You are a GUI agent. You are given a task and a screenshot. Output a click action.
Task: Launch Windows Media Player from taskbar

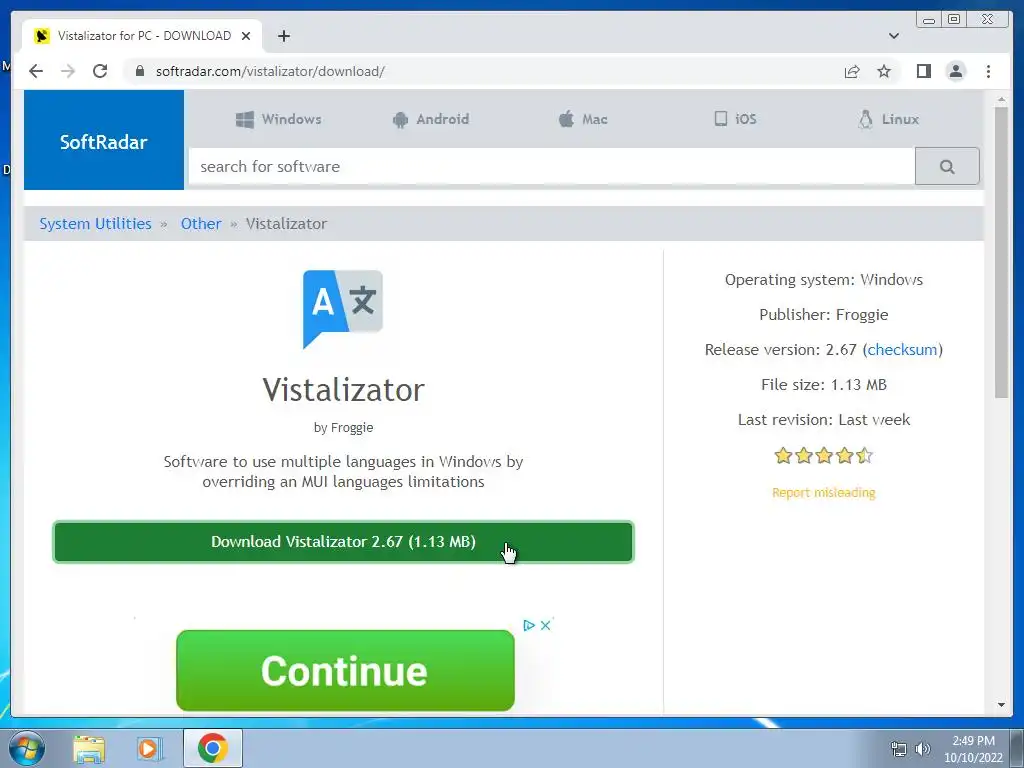(149, 749)
